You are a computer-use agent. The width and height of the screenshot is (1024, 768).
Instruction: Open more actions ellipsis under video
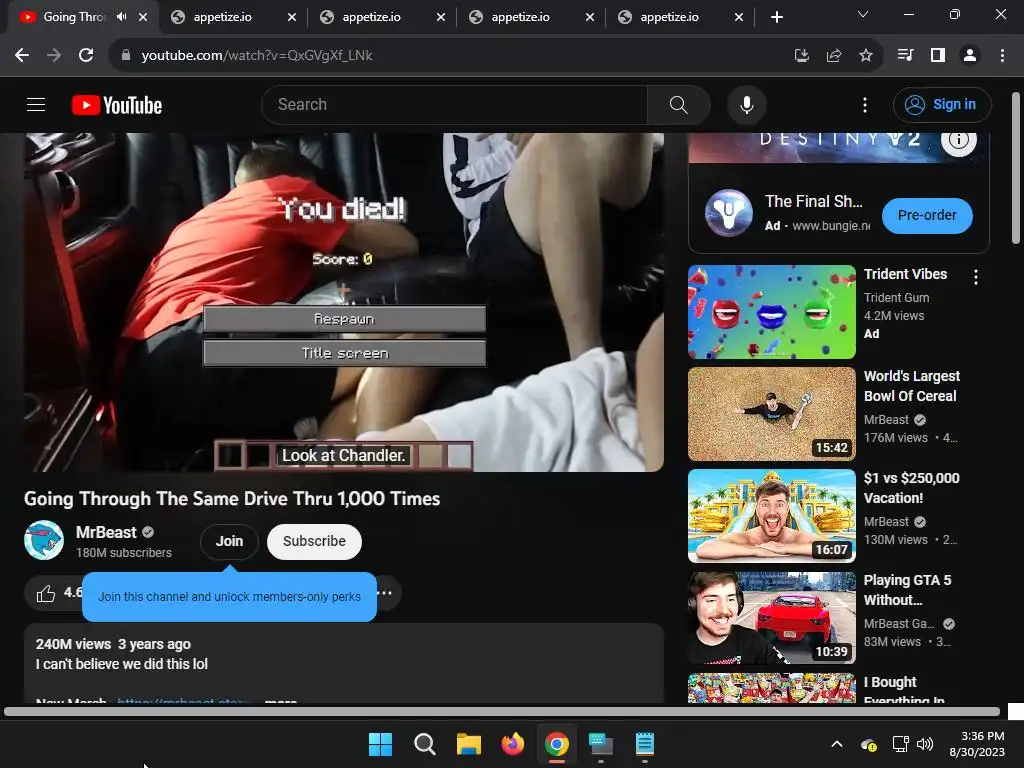pos(385,593)
